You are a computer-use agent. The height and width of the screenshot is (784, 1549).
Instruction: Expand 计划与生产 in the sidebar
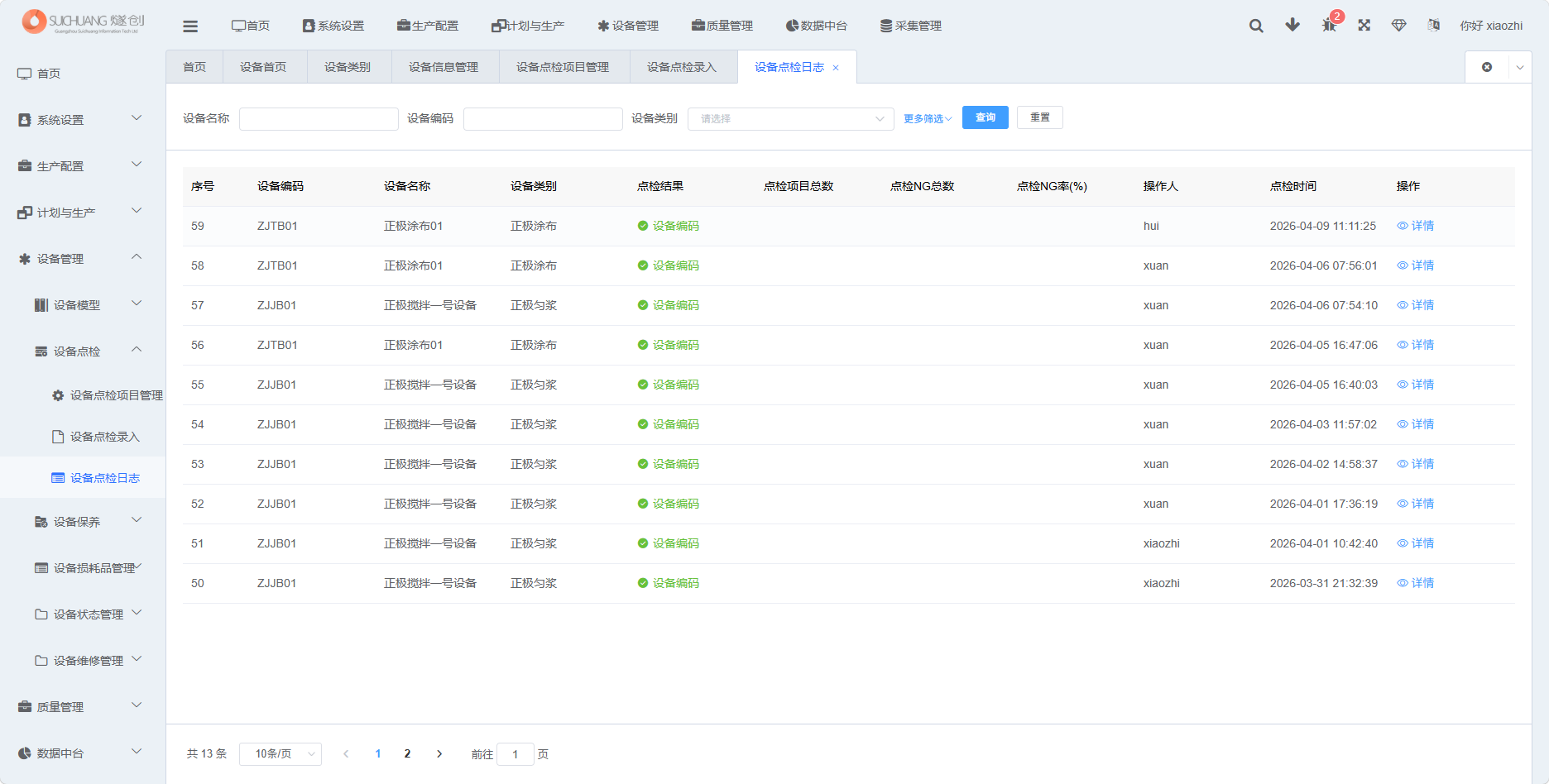click(83, 213)
